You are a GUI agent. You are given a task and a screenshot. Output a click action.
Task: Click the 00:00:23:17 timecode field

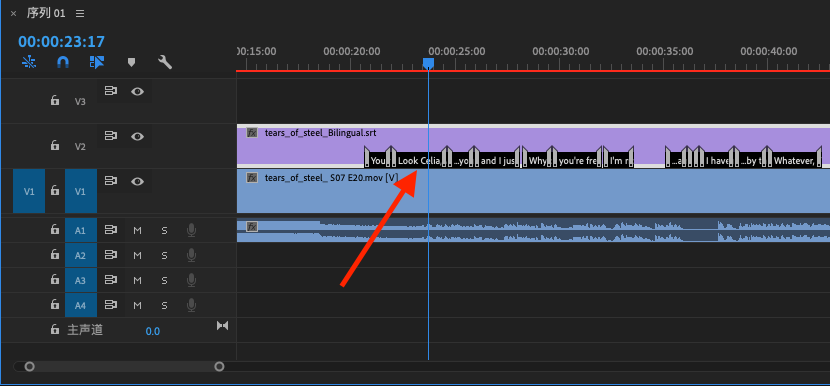(61, 41)
